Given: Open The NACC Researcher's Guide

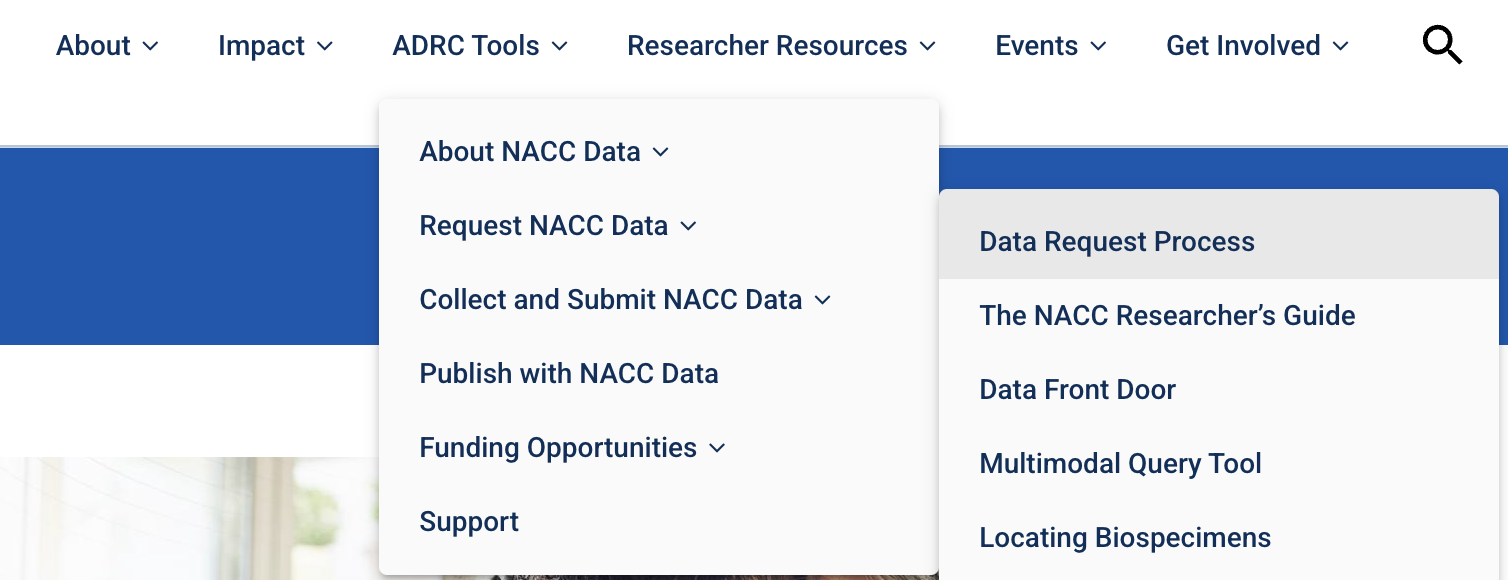Looking at the screenshot, I should [x=1168, y=315].
